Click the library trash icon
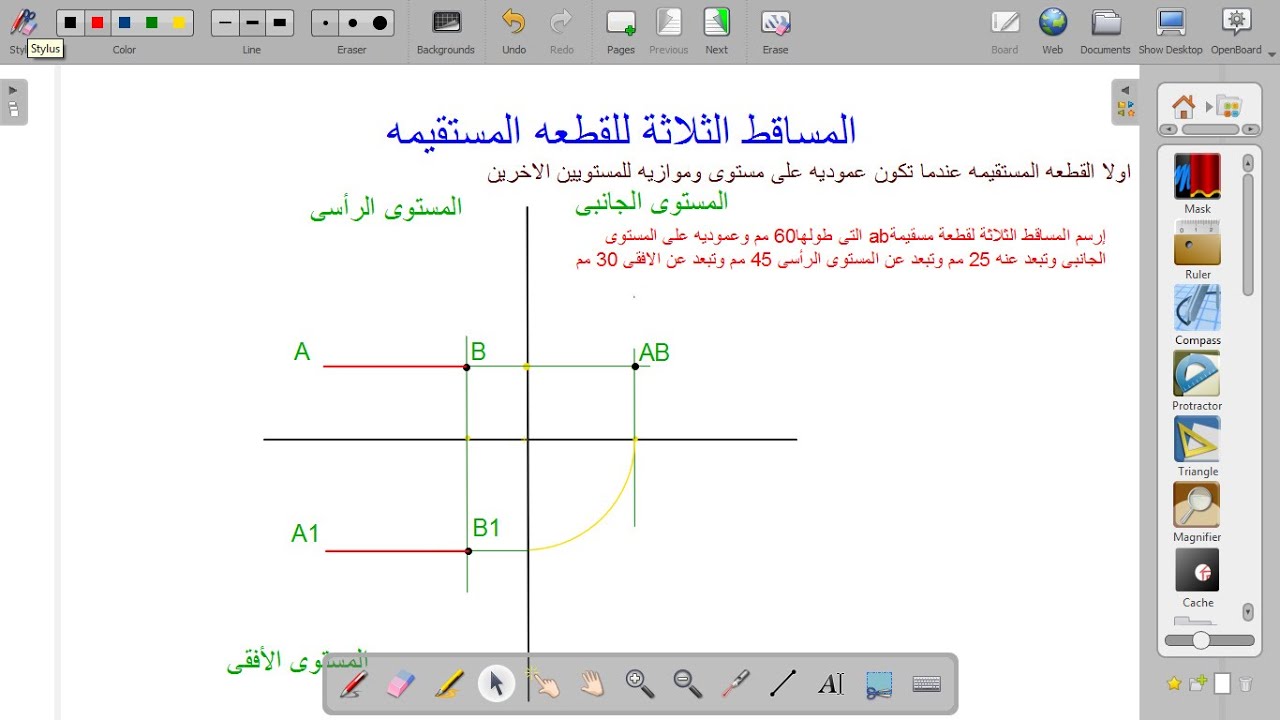 tap(1246, 684)
